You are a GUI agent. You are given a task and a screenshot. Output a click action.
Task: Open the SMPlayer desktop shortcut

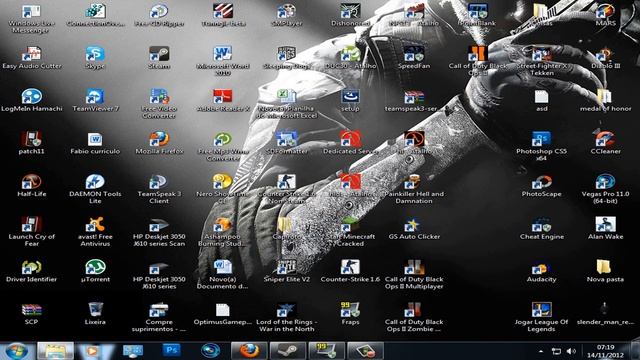[x=286, y=12]
